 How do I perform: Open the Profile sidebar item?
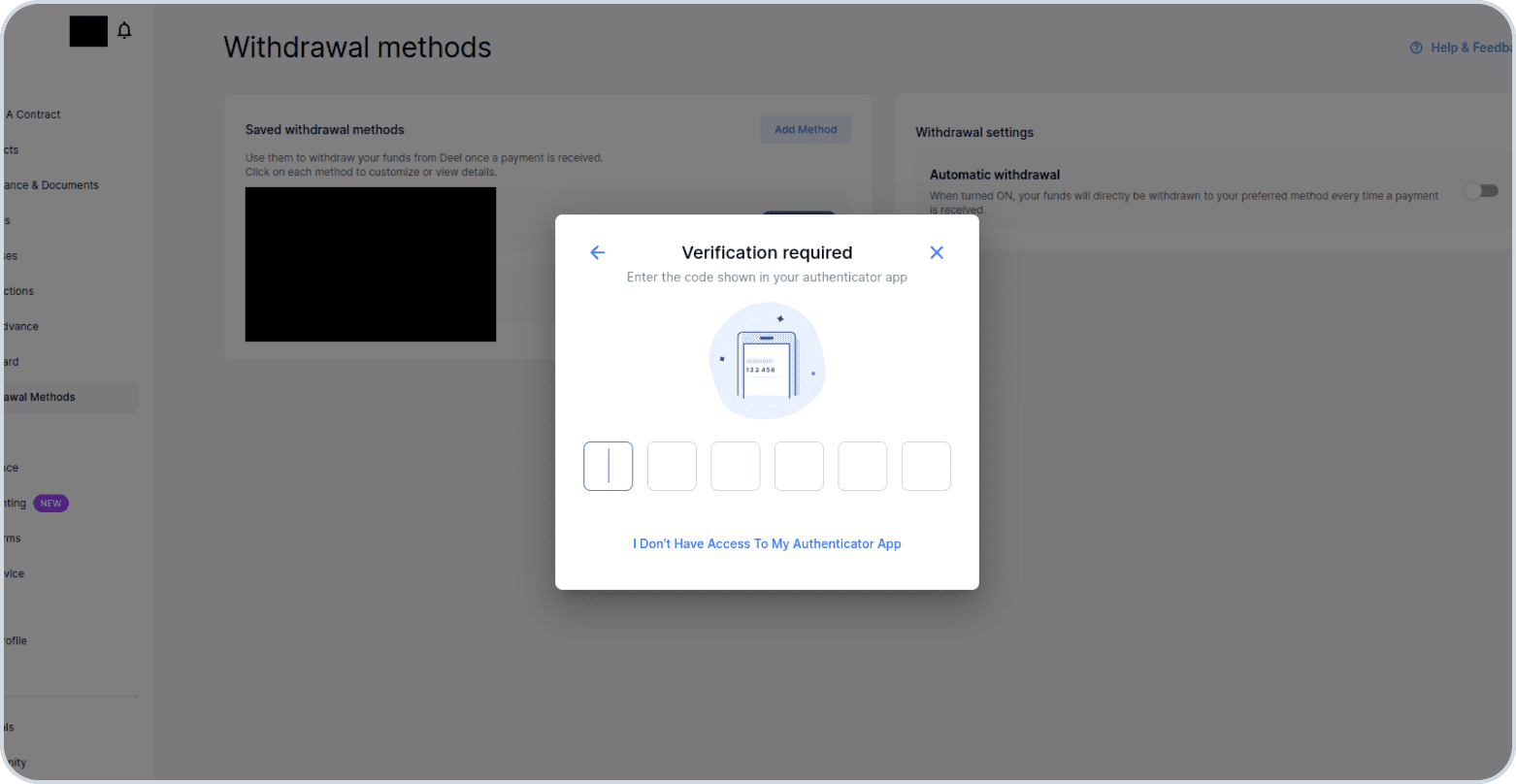[x=16, y=640]
